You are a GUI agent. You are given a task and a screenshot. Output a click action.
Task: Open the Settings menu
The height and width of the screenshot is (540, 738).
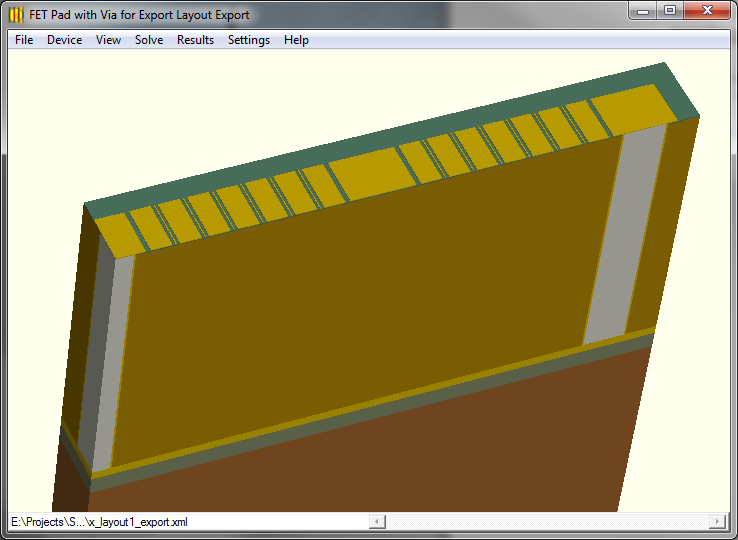point(249,40)
